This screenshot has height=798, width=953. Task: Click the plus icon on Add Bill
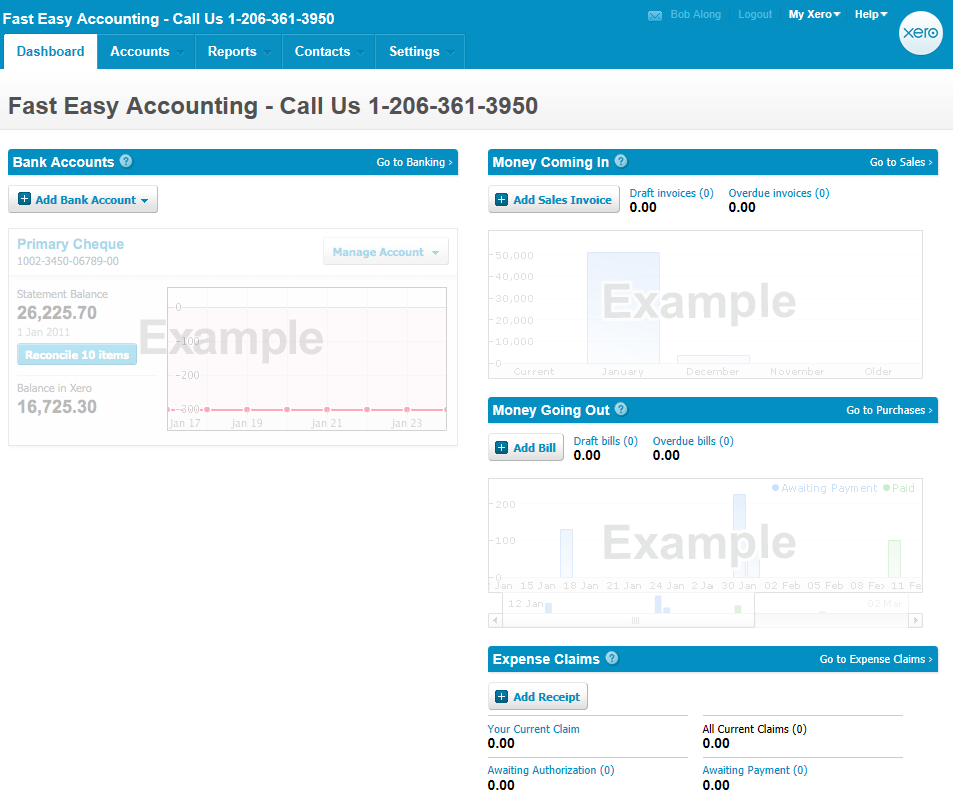point(499,447)
